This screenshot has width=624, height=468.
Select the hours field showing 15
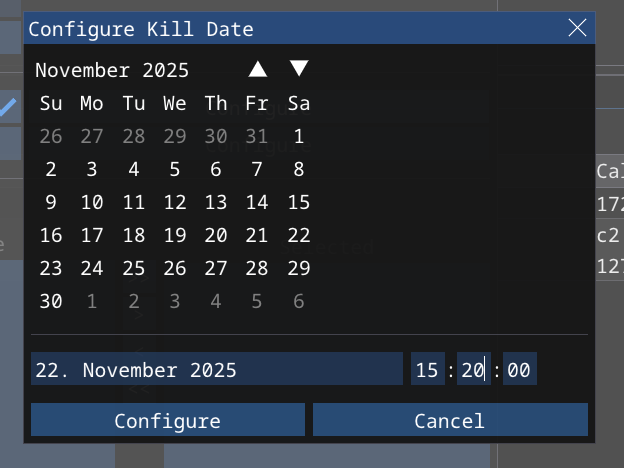pos(427,370)
